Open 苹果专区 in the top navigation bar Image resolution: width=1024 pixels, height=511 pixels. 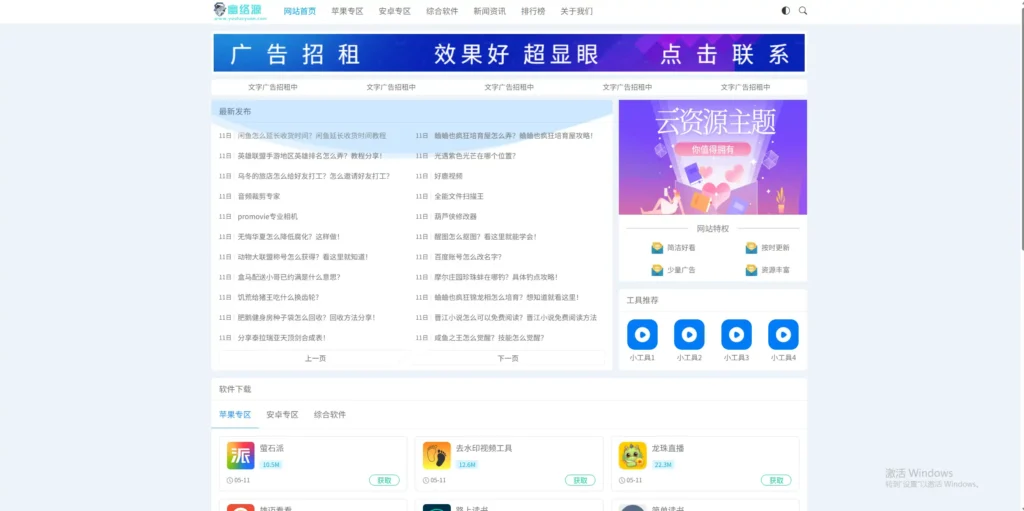pyautogui.click(x=347, y=11)
